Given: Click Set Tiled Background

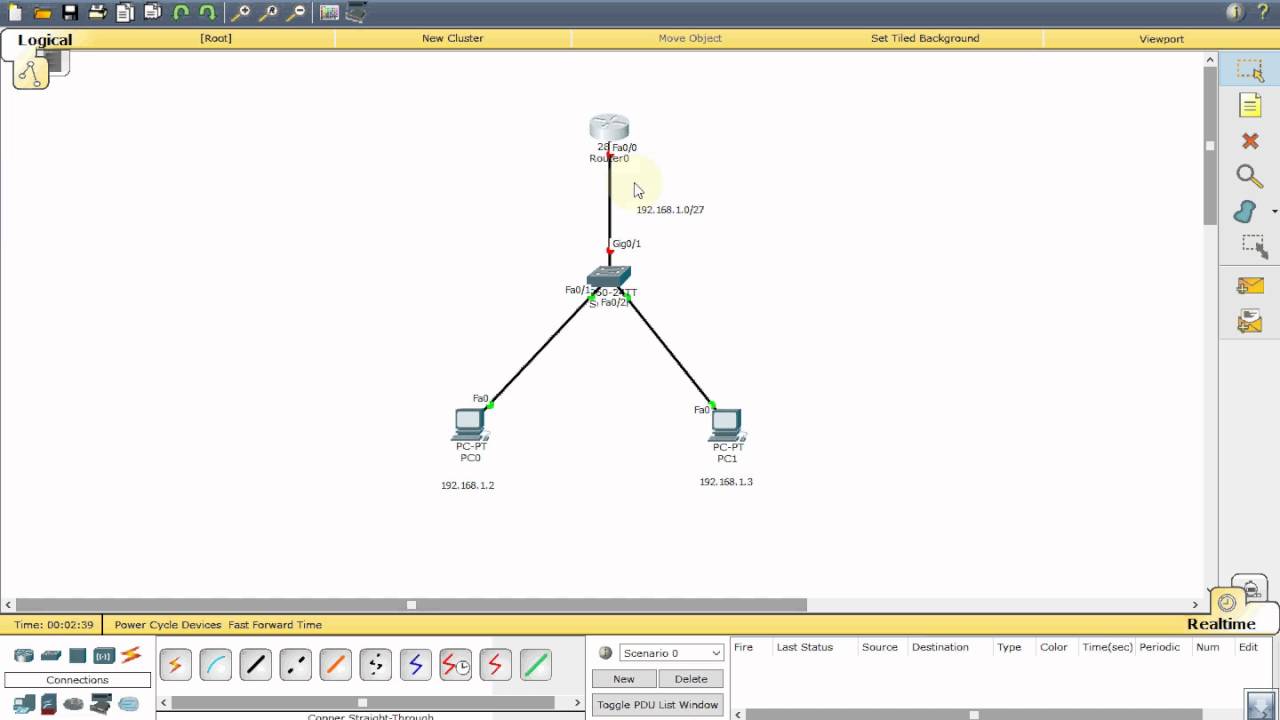Looking at the screenshot, I should pyautogui.click(x=925, y=38).
